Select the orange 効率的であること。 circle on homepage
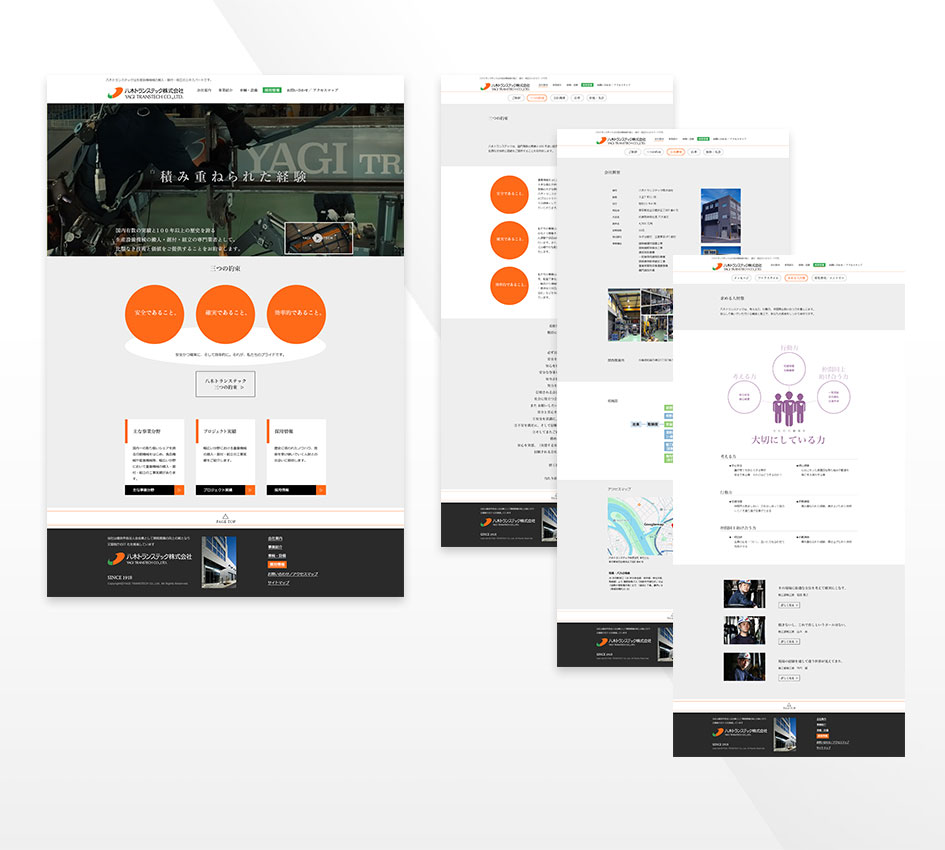The width and height of the screenshot is (945, 850). pos(296,314)
